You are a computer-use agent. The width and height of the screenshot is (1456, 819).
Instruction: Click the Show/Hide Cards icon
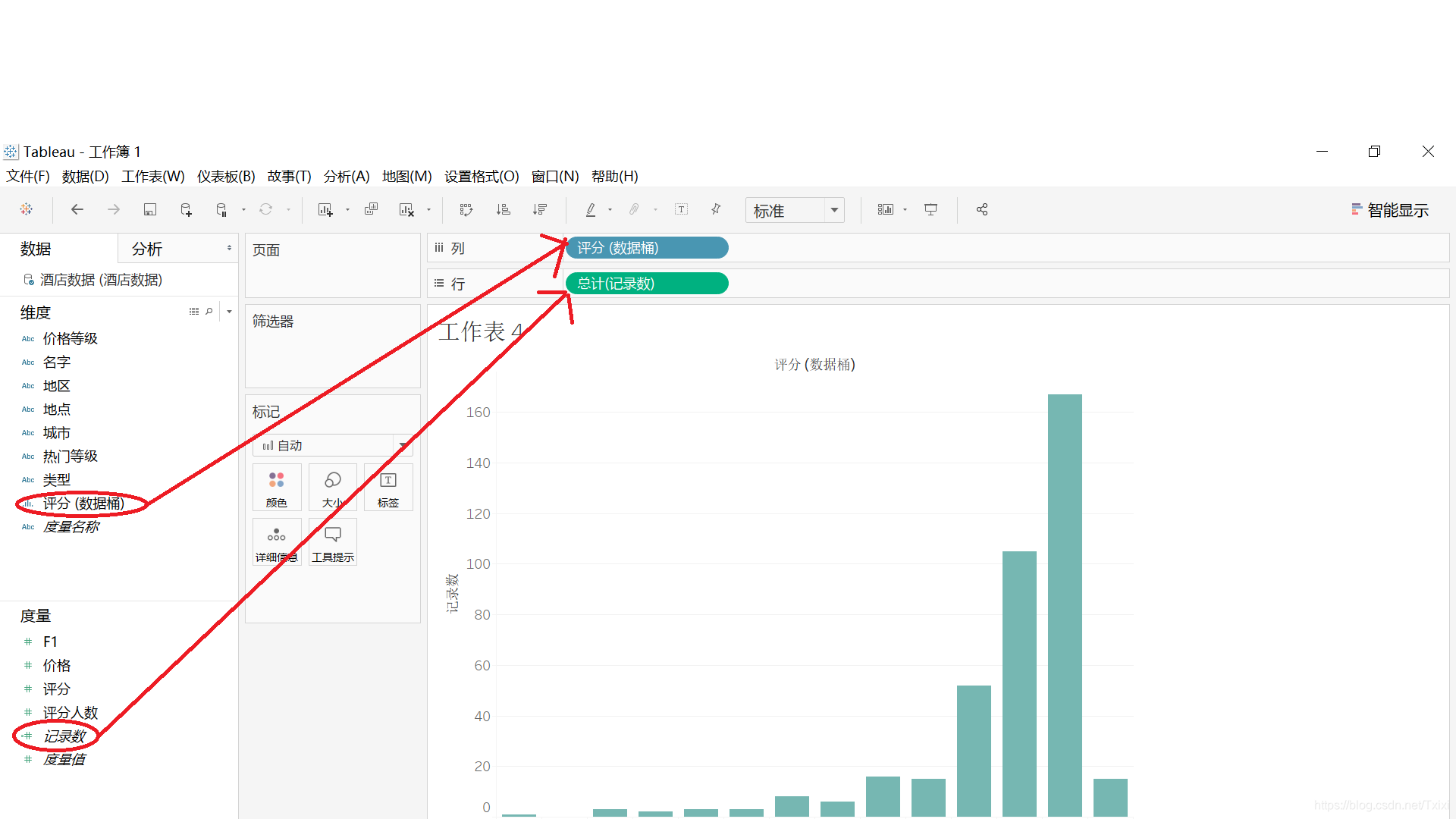(x=886, y=209)
